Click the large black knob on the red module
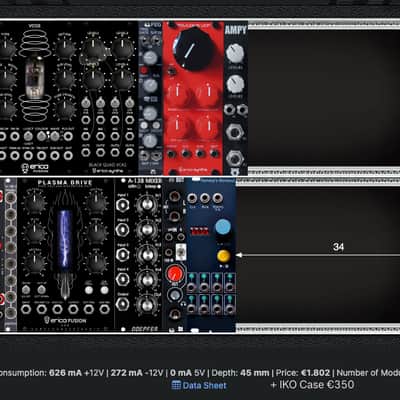Screen dimensions: 400x400 click(x=193, y=49)
